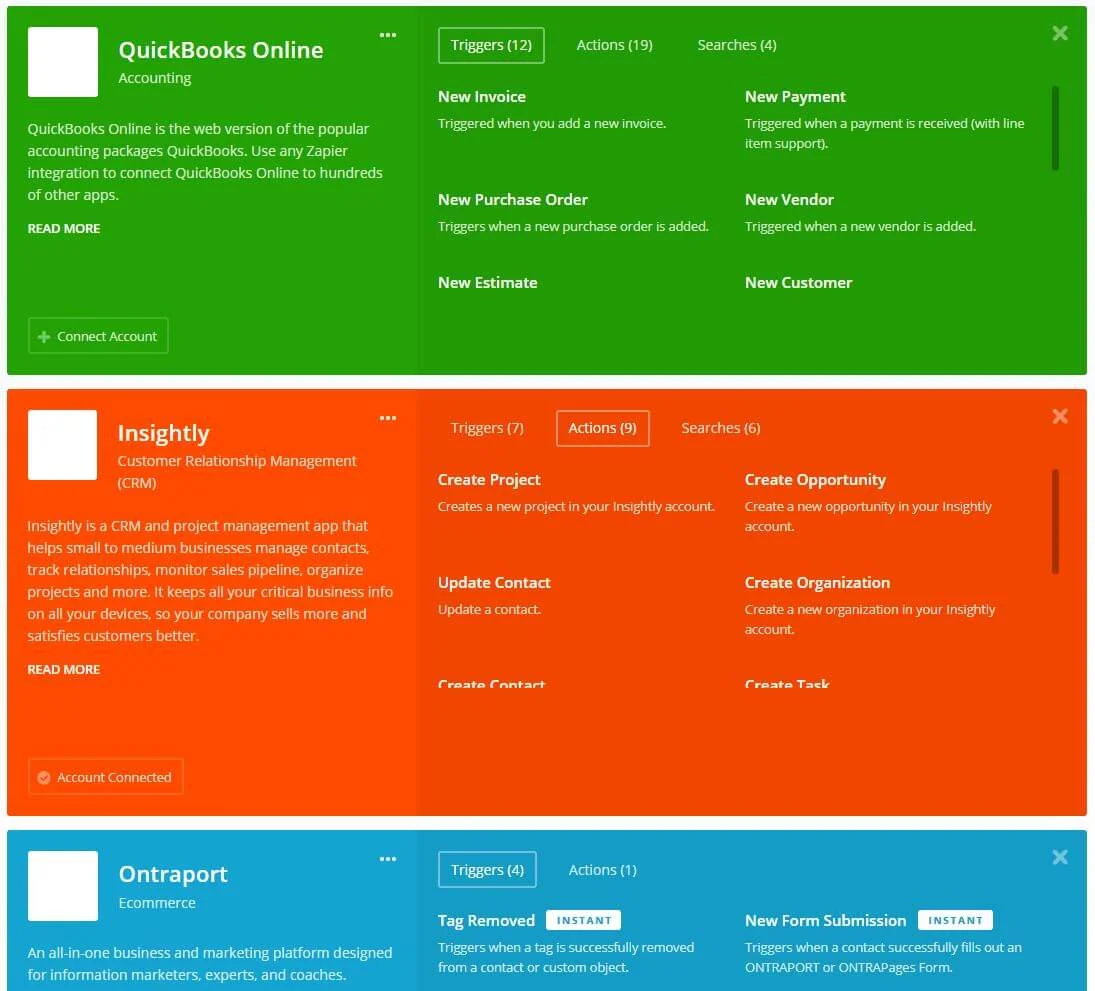This screenshot has height=991, width=1095.
Task: Open the Ontraport three-dot options menu
Action: point(388,859)
